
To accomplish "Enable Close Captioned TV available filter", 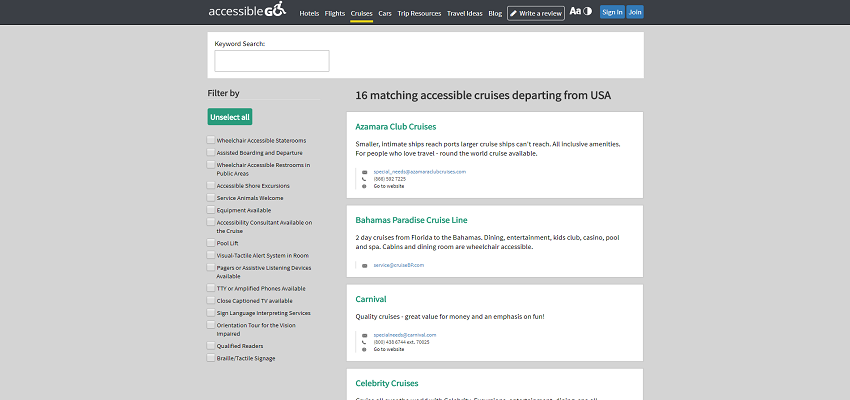I will point(211,300).
